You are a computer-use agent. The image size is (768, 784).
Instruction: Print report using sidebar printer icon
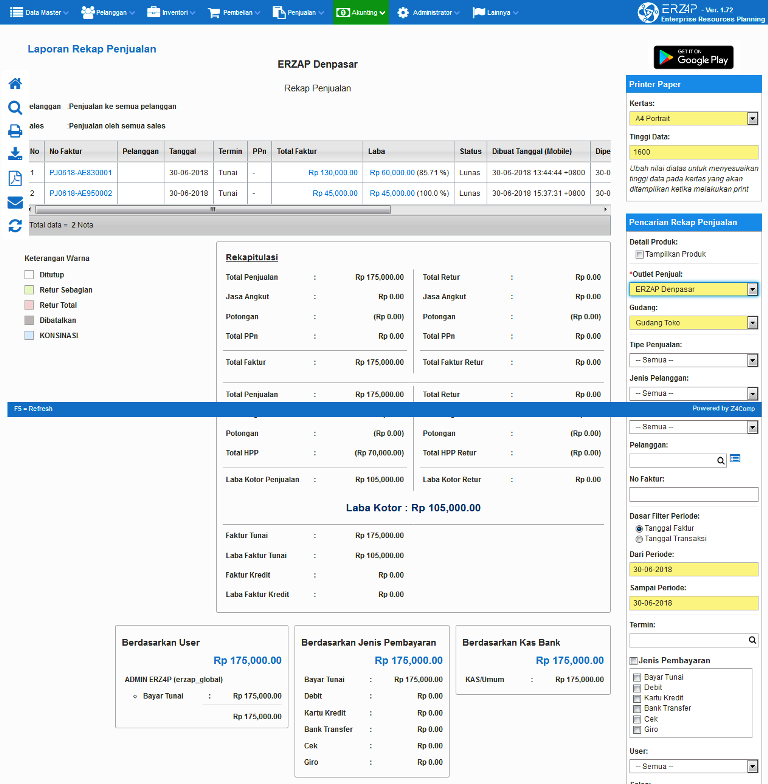pyautogui.click(x=15, y=131)
